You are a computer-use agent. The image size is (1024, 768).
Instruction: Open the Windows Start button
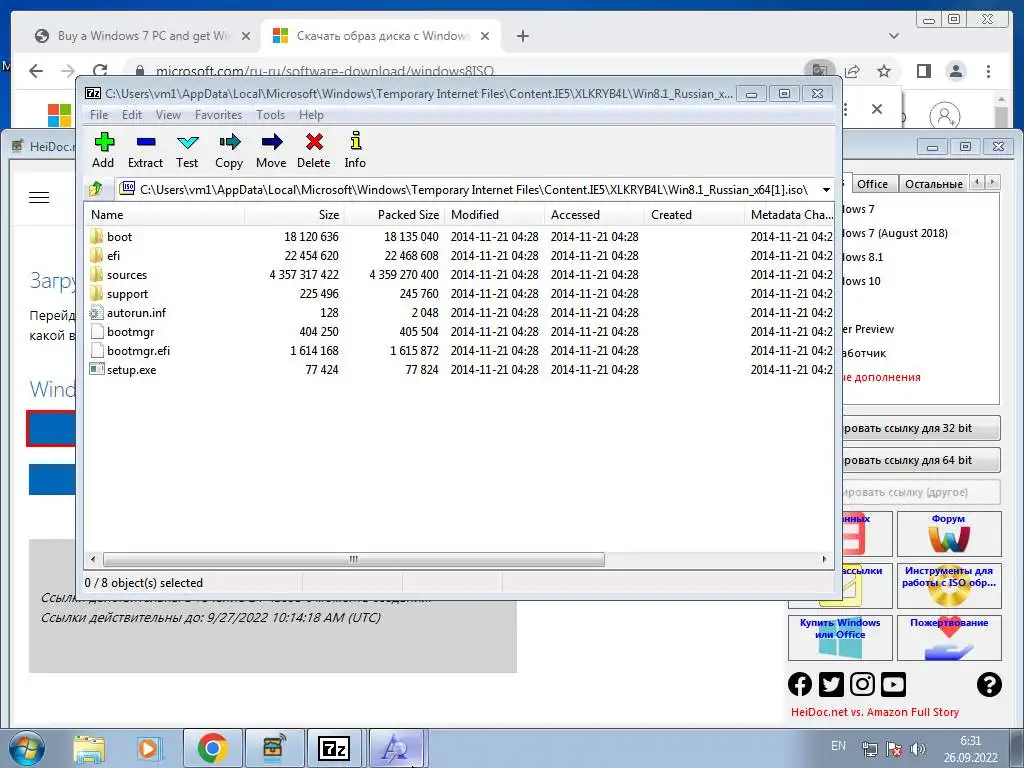[x=27, y=748]
